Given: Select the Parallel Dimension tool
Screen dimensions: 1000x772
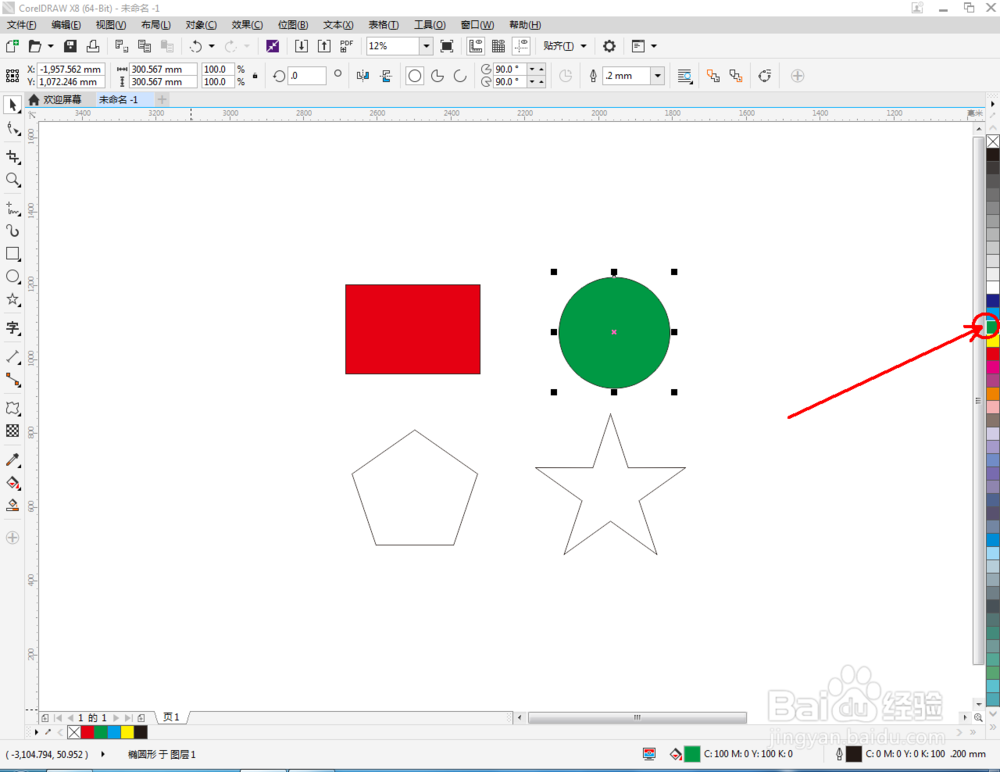Looking at the screenshot, I should coord(13,357).
